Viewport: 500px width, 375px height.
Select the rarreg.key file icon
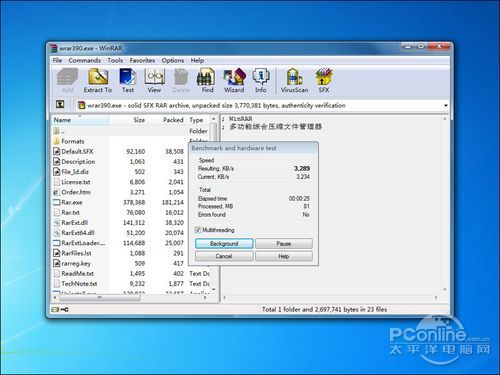56,263
